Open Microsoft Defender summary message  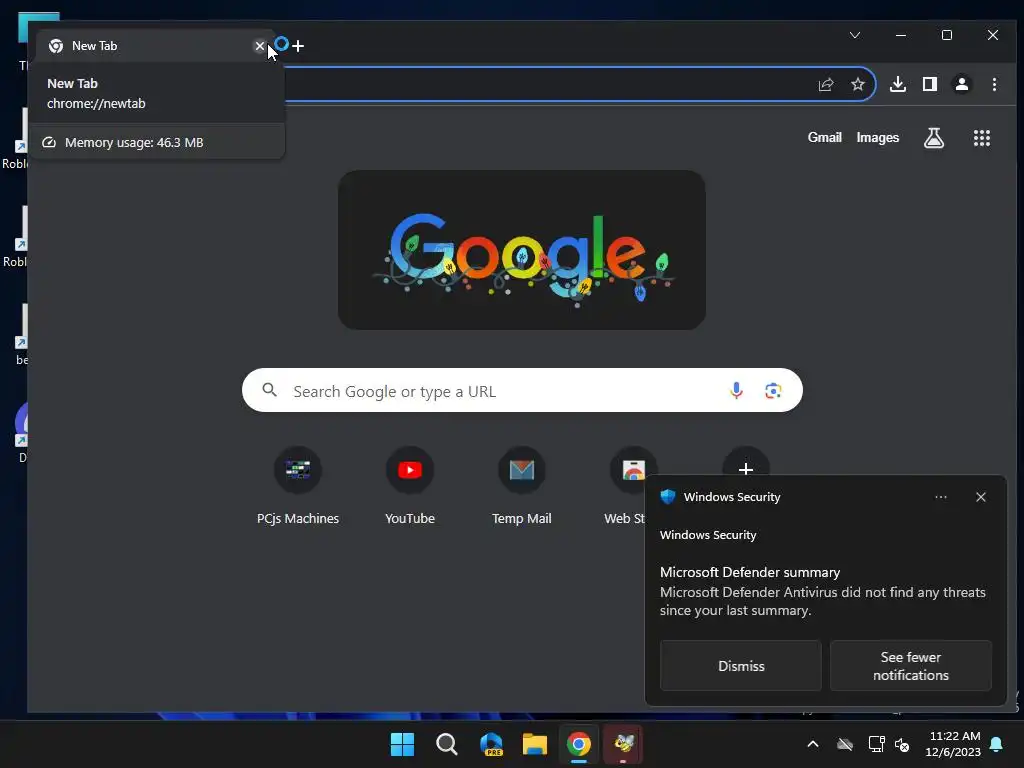click(822, 591)
